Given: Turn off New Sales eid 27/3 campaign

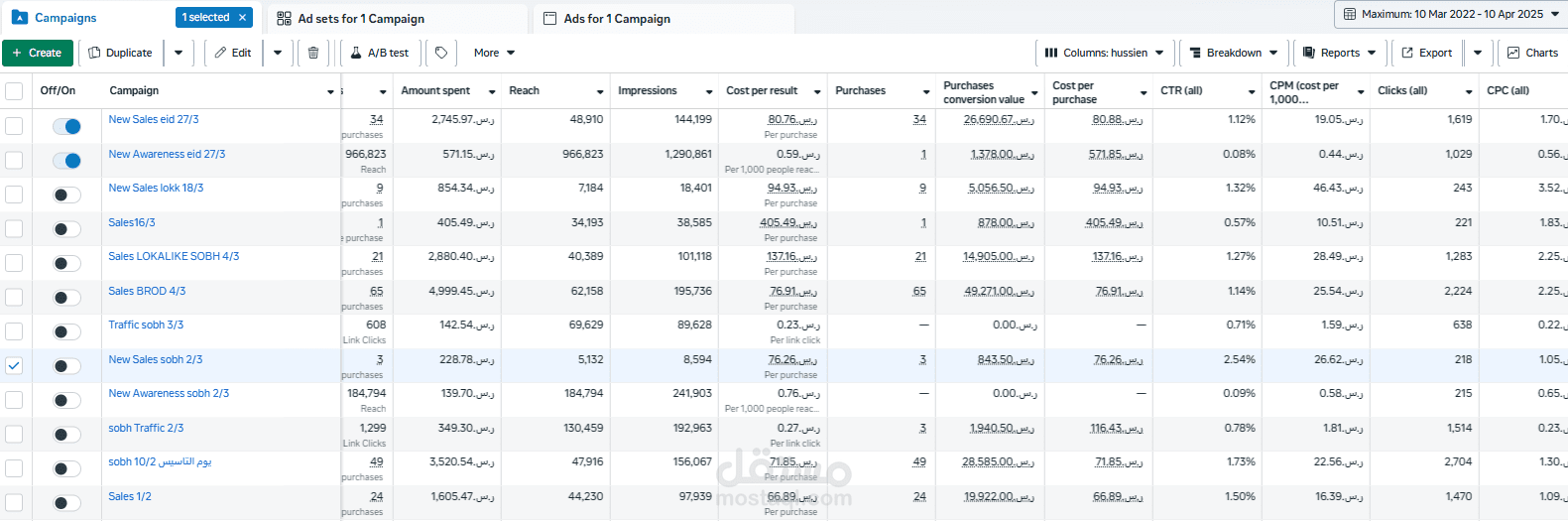Looking at the screenshot, I should 66,126.
